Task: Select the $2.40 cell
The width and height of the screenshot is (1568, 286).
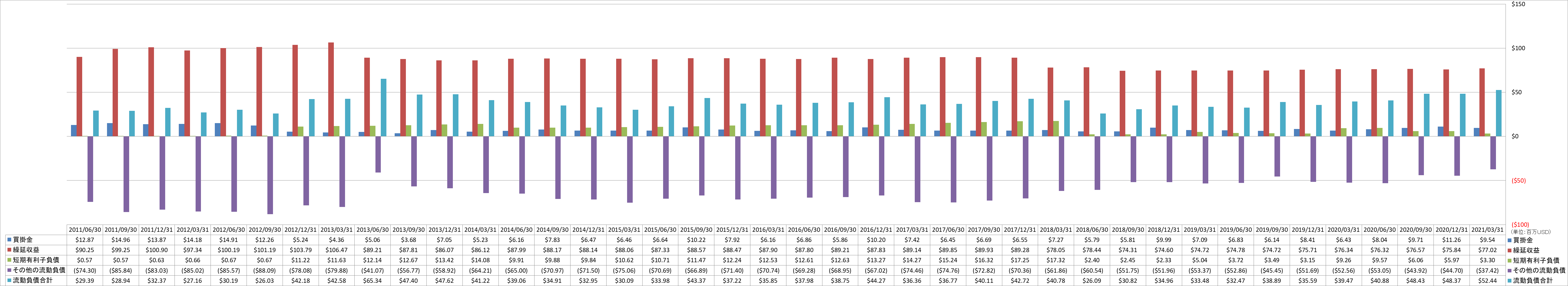Action: coord(1092,260)
